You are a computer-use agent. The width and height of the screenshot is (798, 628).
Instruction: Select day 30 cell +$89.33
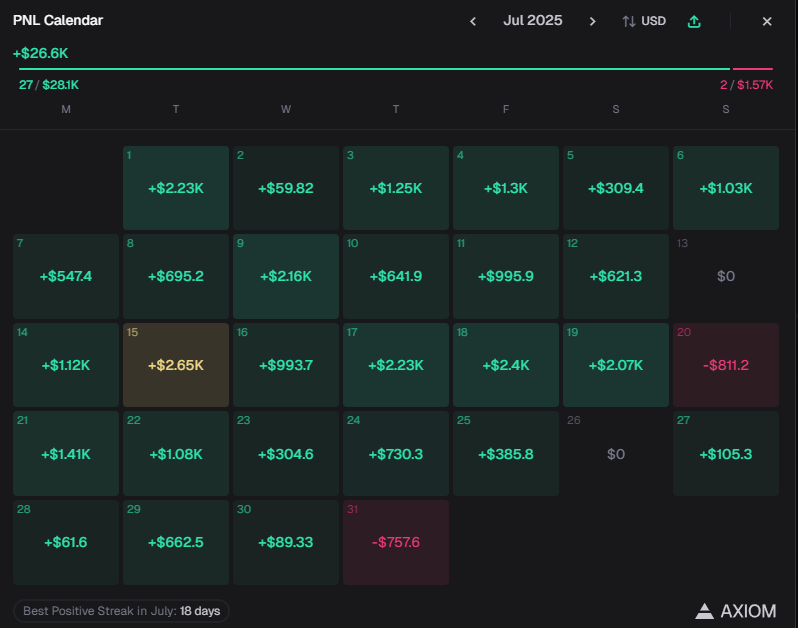coord(286,542)
